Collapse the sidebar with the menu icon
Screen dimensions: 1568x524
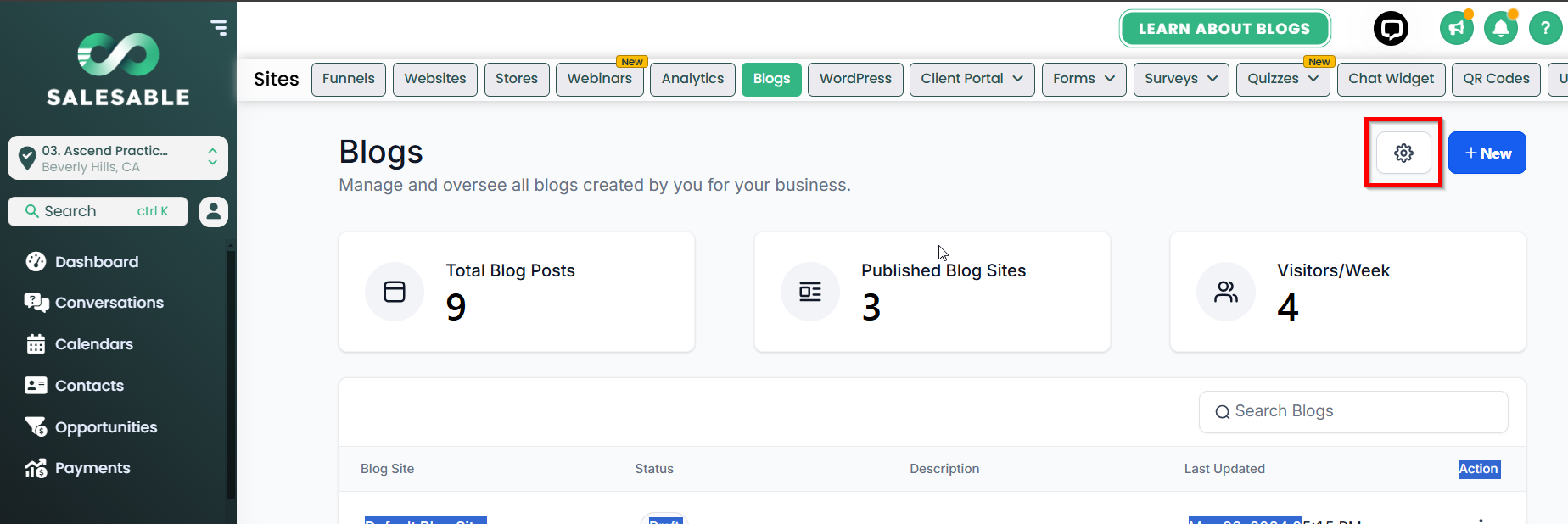219,27
